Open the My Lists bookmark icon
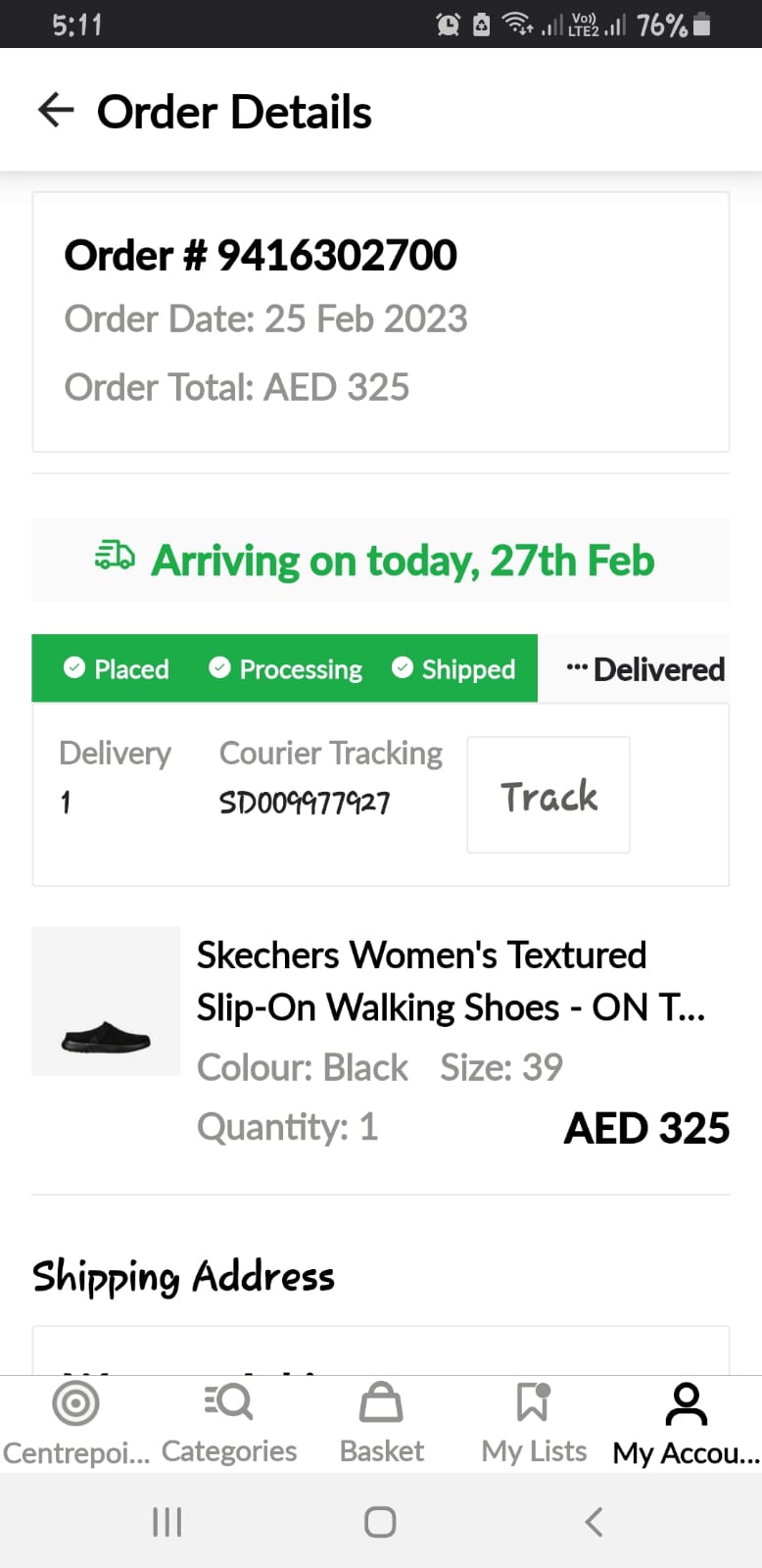This screenshot has width=762, height=1568. 533,1402
